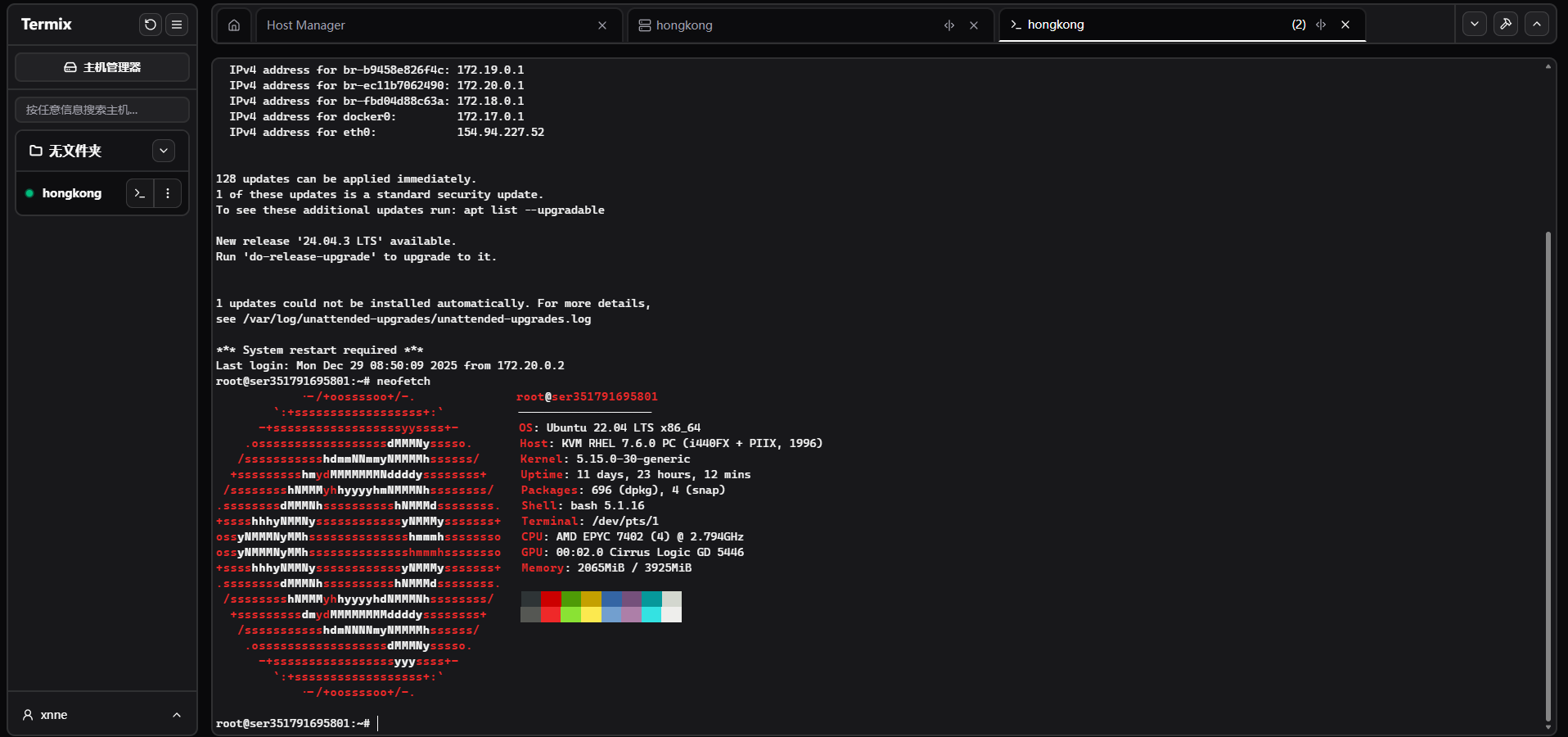Switch to the Host Manager tab
The image size is (1568, 737).
click(426, 25)
